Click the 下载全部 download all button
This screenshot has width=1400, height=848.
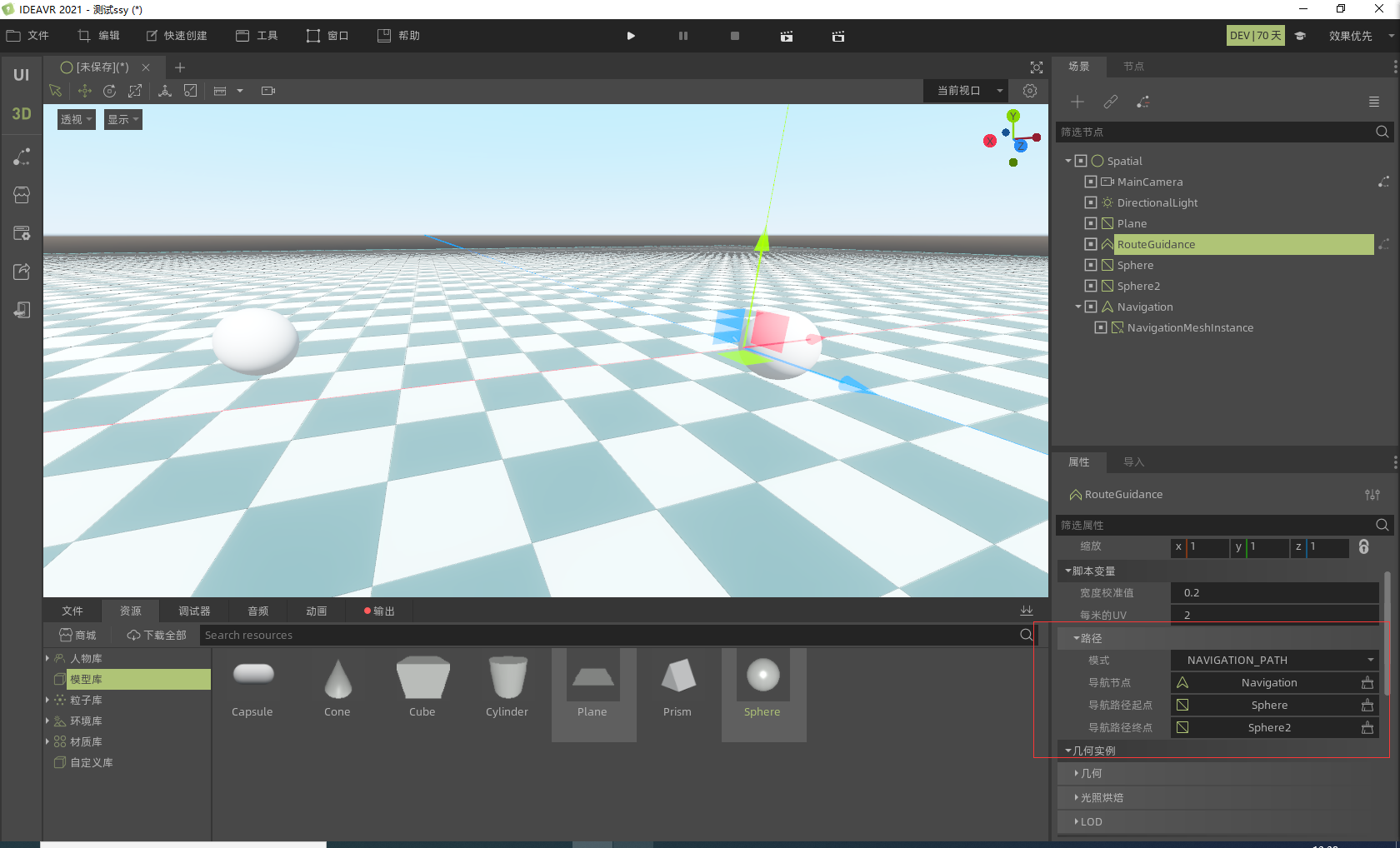point(157,635)
